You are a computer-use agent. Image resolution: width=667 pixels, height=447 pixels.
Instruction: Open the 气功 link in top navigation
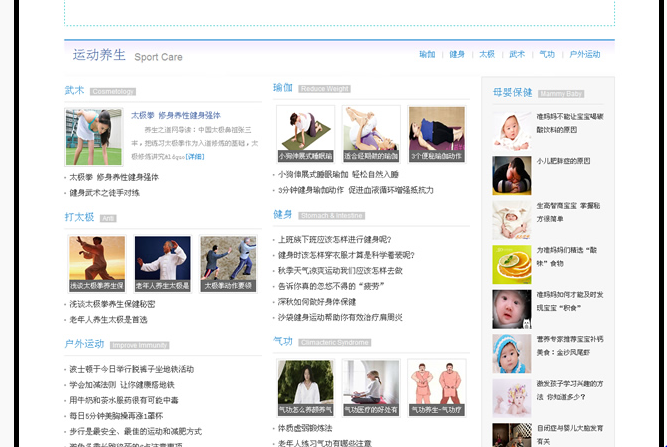[547, 54]
